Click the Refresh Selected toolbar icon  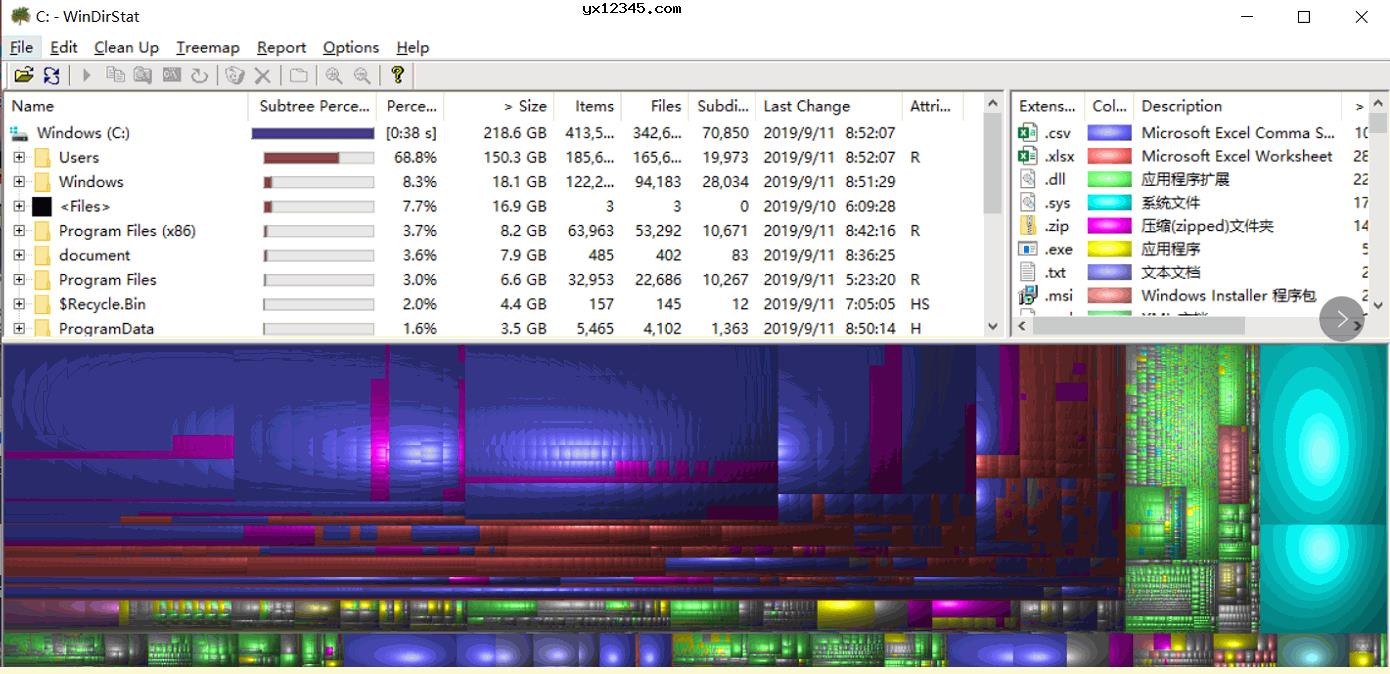(199, 75)
